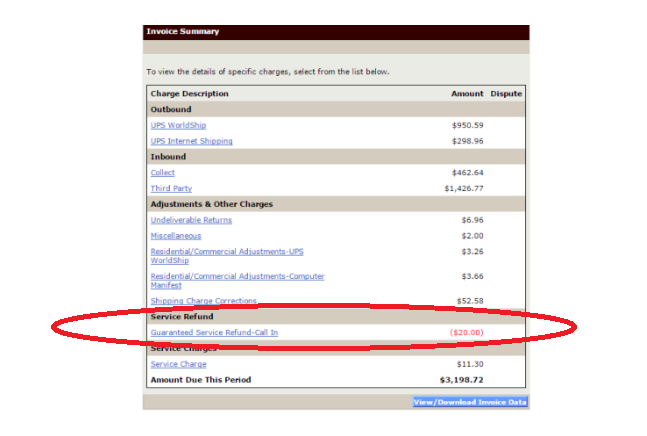
Task: Open the Third Party charges link
Action: 171,189
